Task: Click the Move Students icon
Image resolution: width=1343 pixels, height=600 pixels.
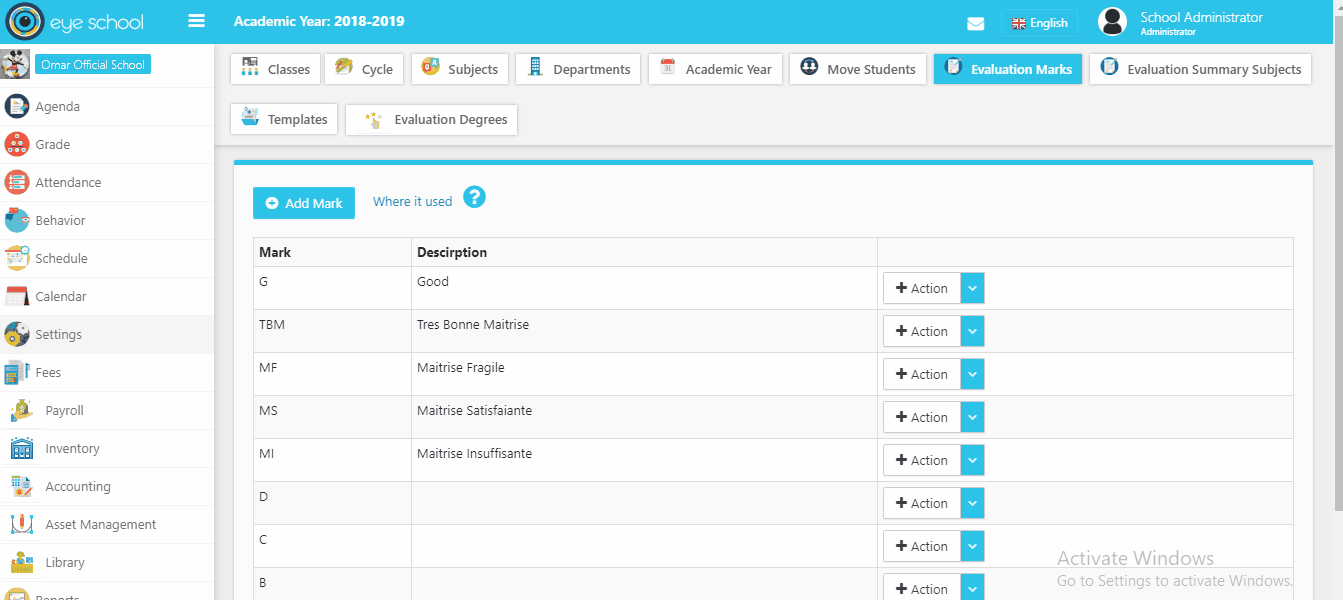Action: tap(809, 67)
